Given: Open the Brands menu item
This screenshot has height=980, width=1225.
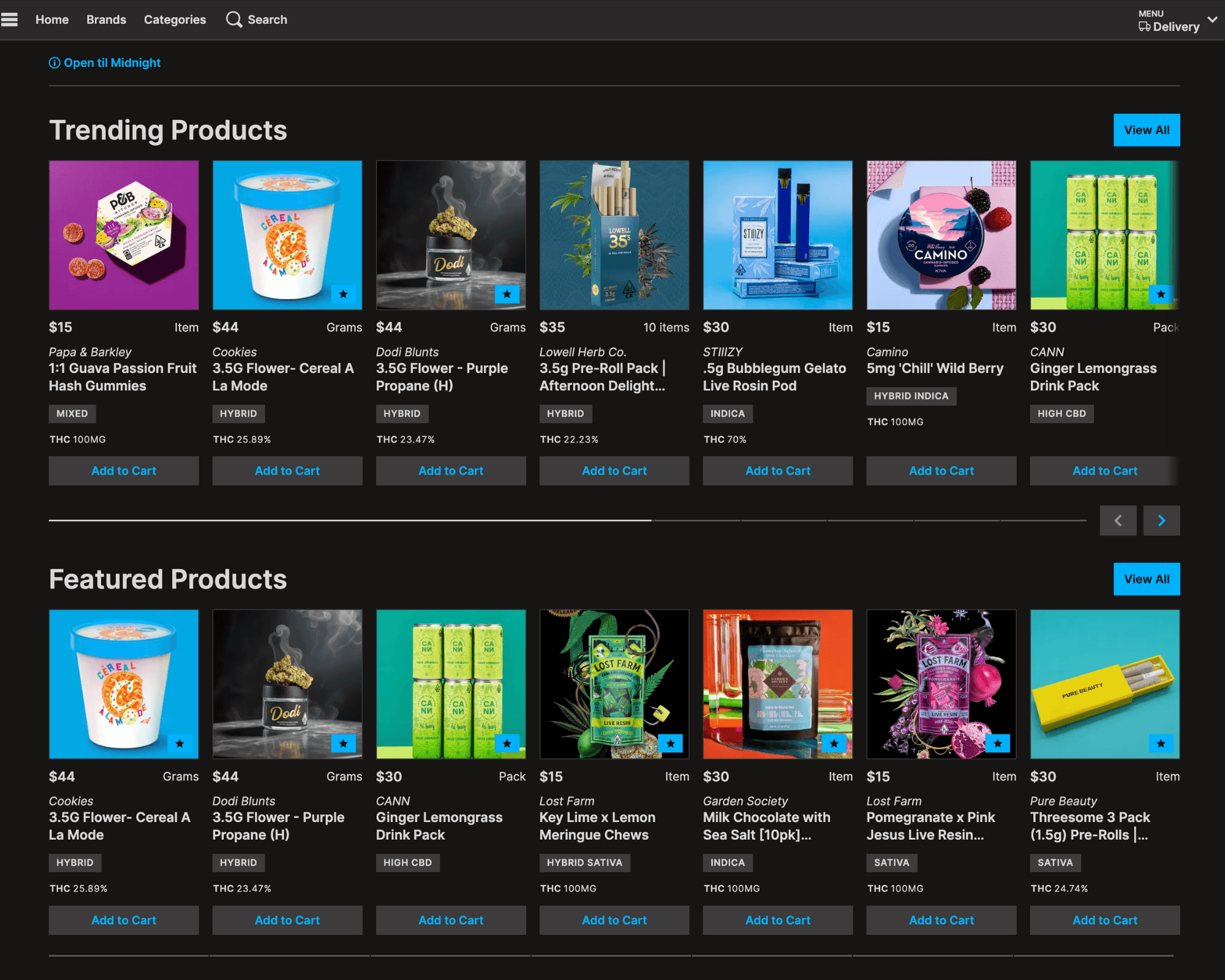Looking at the screenshot, I should pyautogui.click(x=106, y=20).
